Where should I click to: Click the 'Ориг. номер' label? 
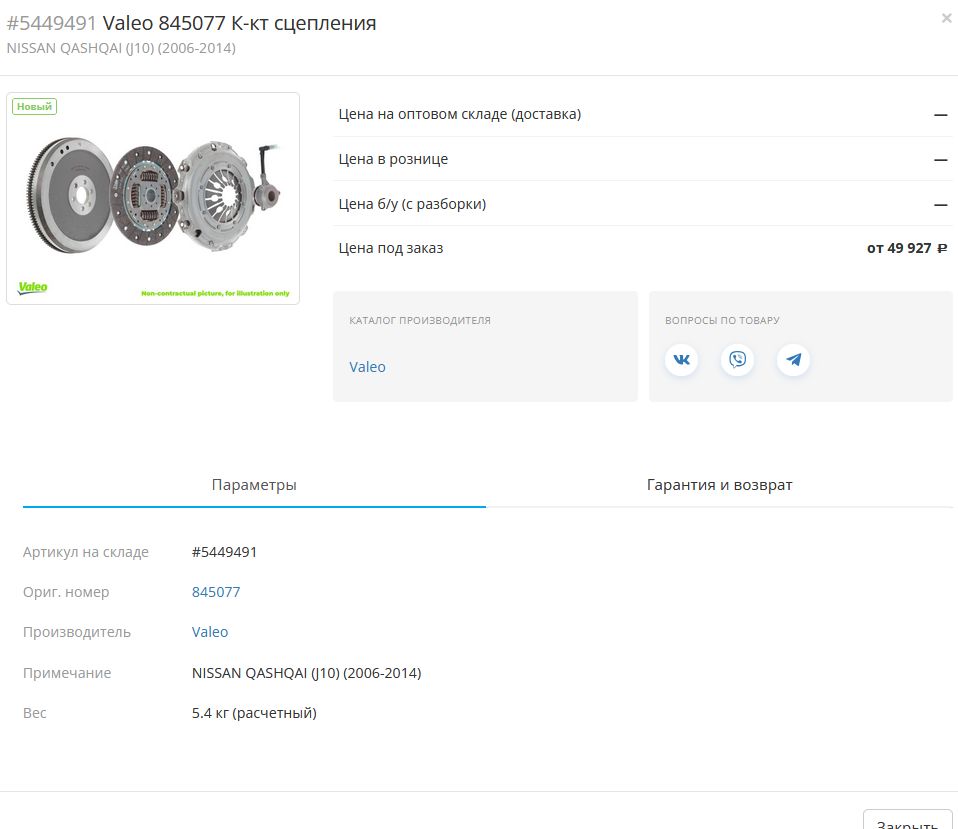click(x=66, y=592)
